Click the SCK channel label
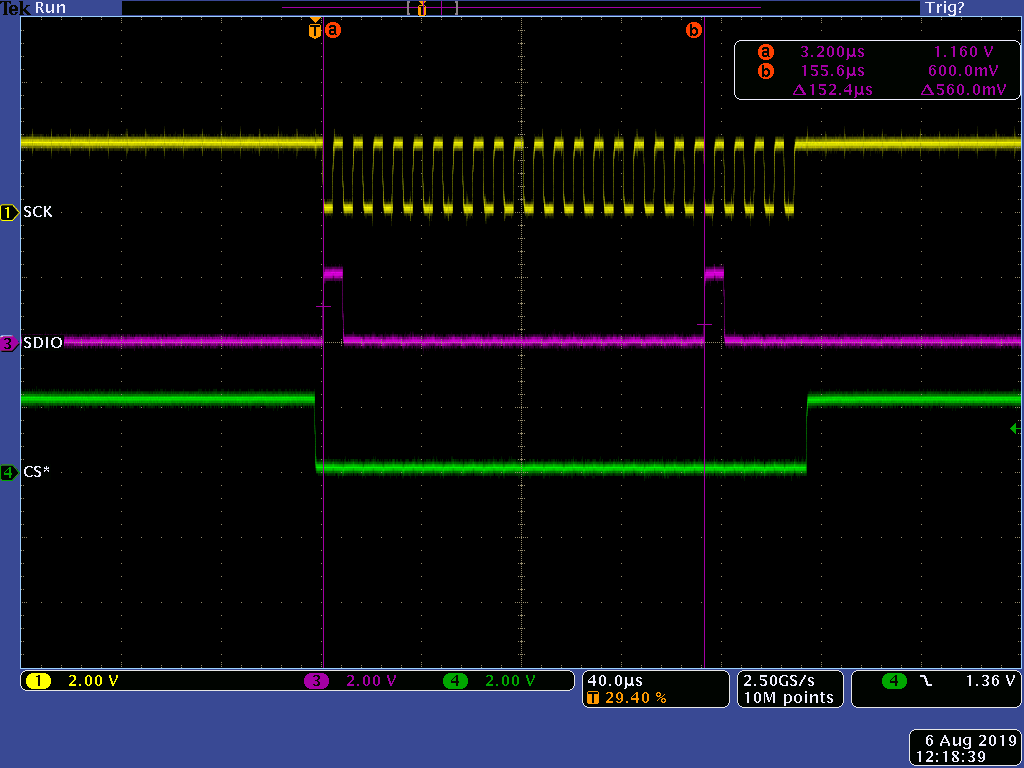 pos(38,212)
